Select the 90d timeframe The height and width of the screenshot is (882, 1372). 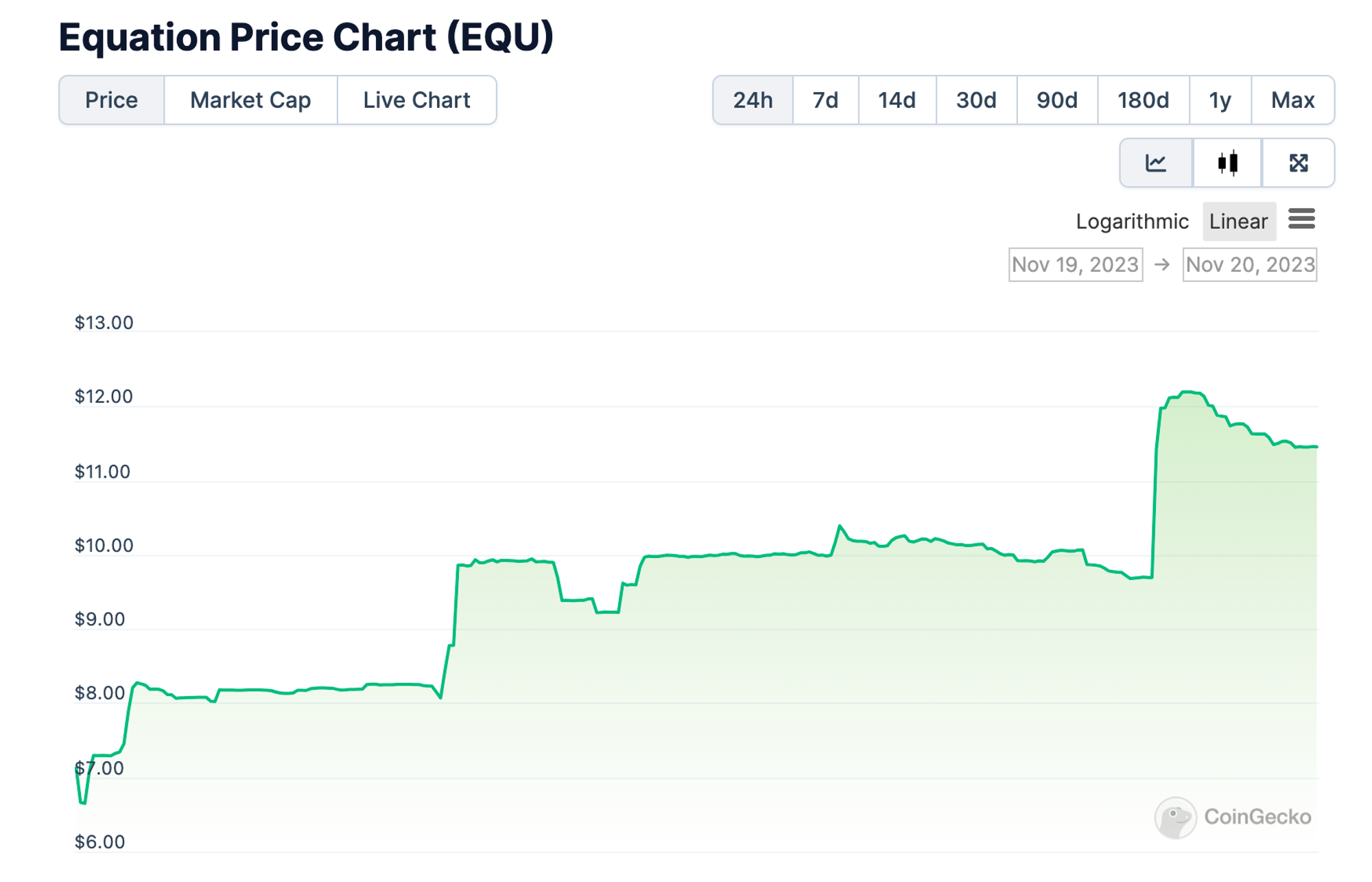[1056, 100]
